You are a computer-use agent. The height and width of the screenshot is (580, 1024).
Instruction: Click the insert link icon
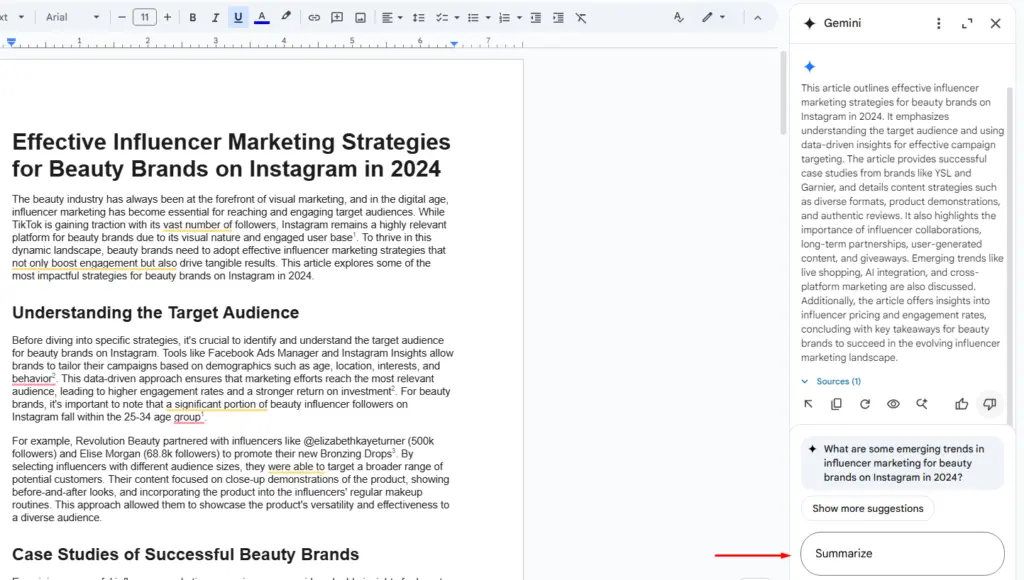[x=313, y=17]
